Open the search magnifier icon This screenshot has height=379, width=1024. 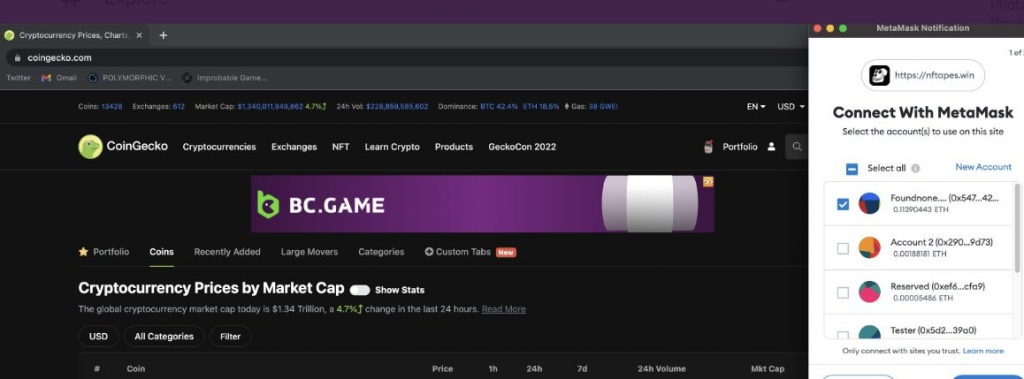tap(797, 146)
